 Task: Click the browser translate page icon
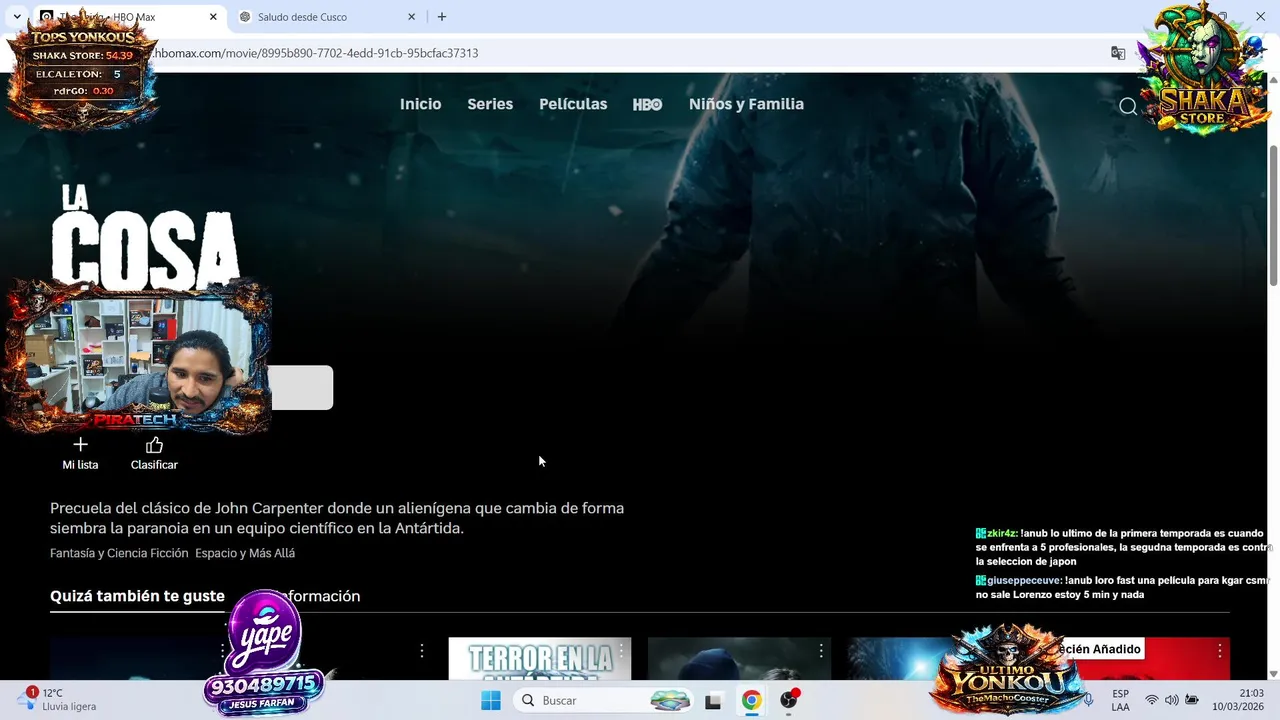click(1118, 53)
